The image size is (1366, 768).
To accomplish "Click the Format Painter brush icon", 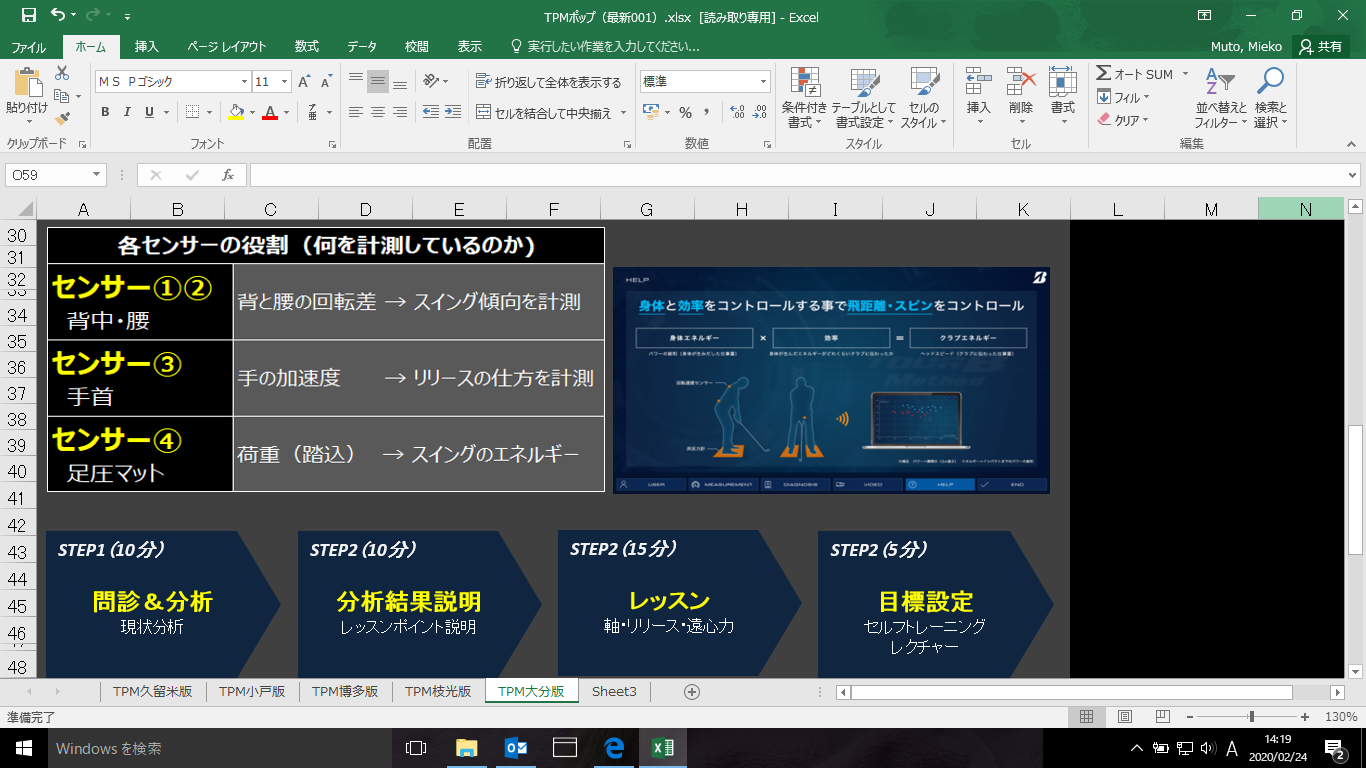I will coord(62,120).
